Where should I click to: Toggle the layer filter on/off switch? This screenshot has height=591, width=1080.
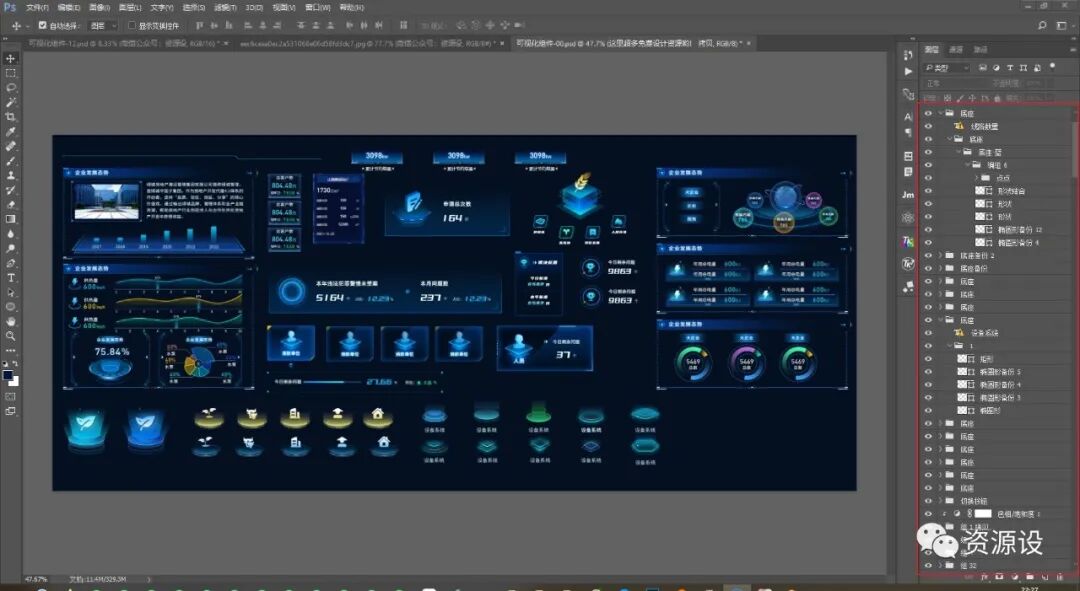[1052, 66]
